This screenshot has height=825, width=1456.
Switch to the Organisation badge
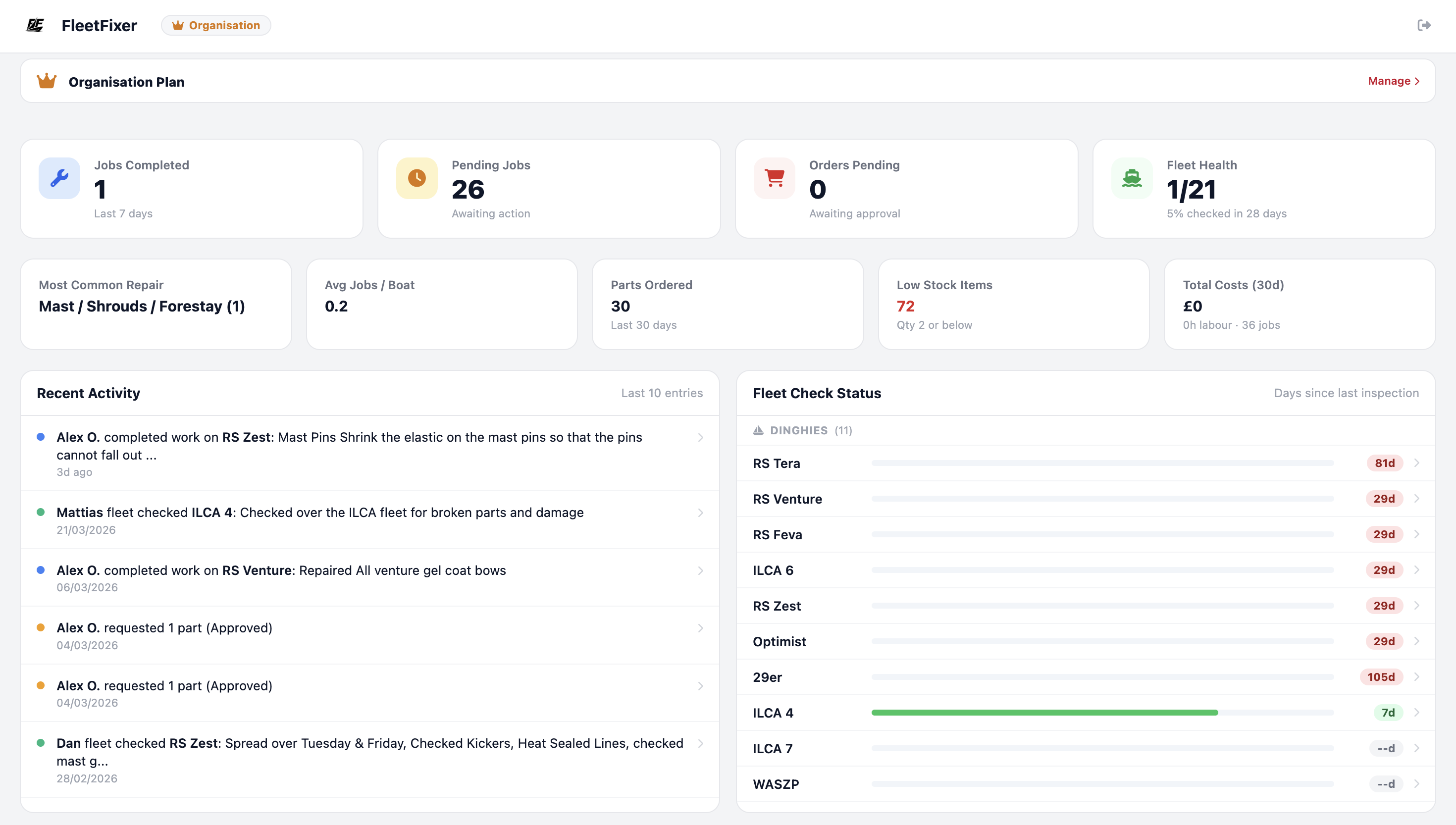tap(216, 25)
